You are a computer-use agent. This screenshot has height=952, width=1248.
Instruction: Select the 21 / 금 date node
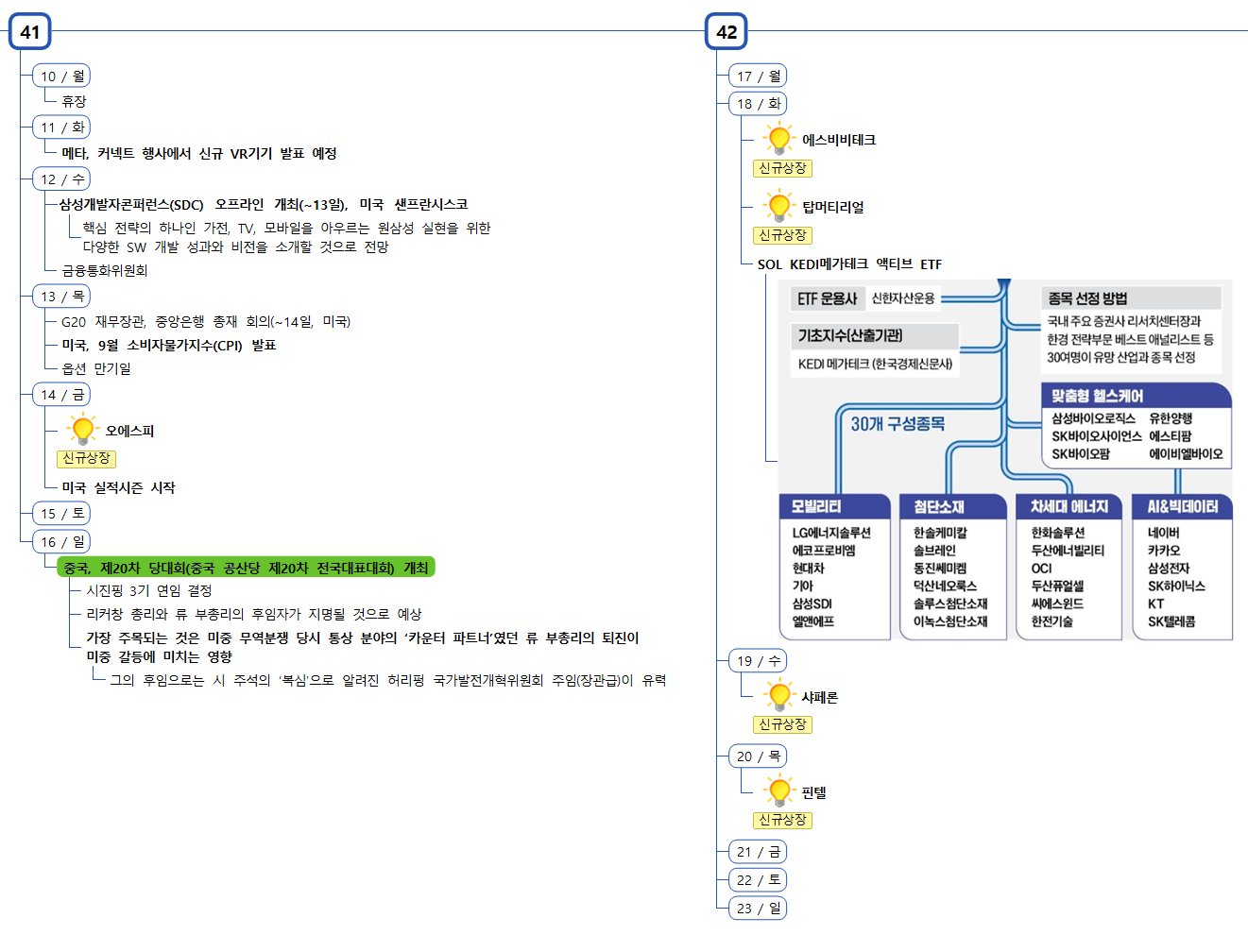pyautogui.click(x=758, y=851)
